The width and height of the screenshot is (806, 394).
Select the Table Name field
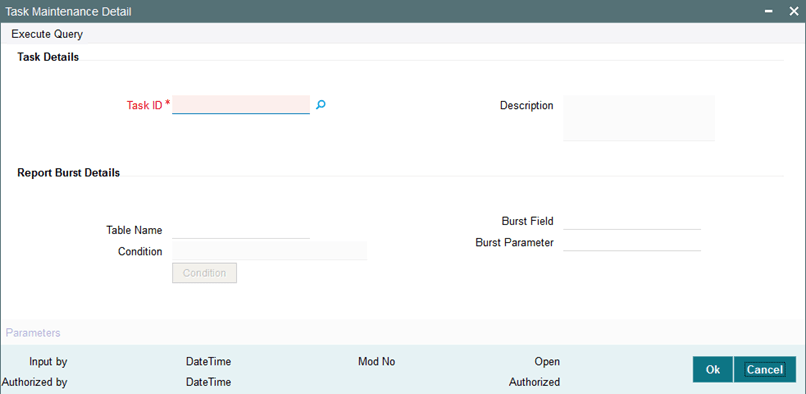click(241, 230)
